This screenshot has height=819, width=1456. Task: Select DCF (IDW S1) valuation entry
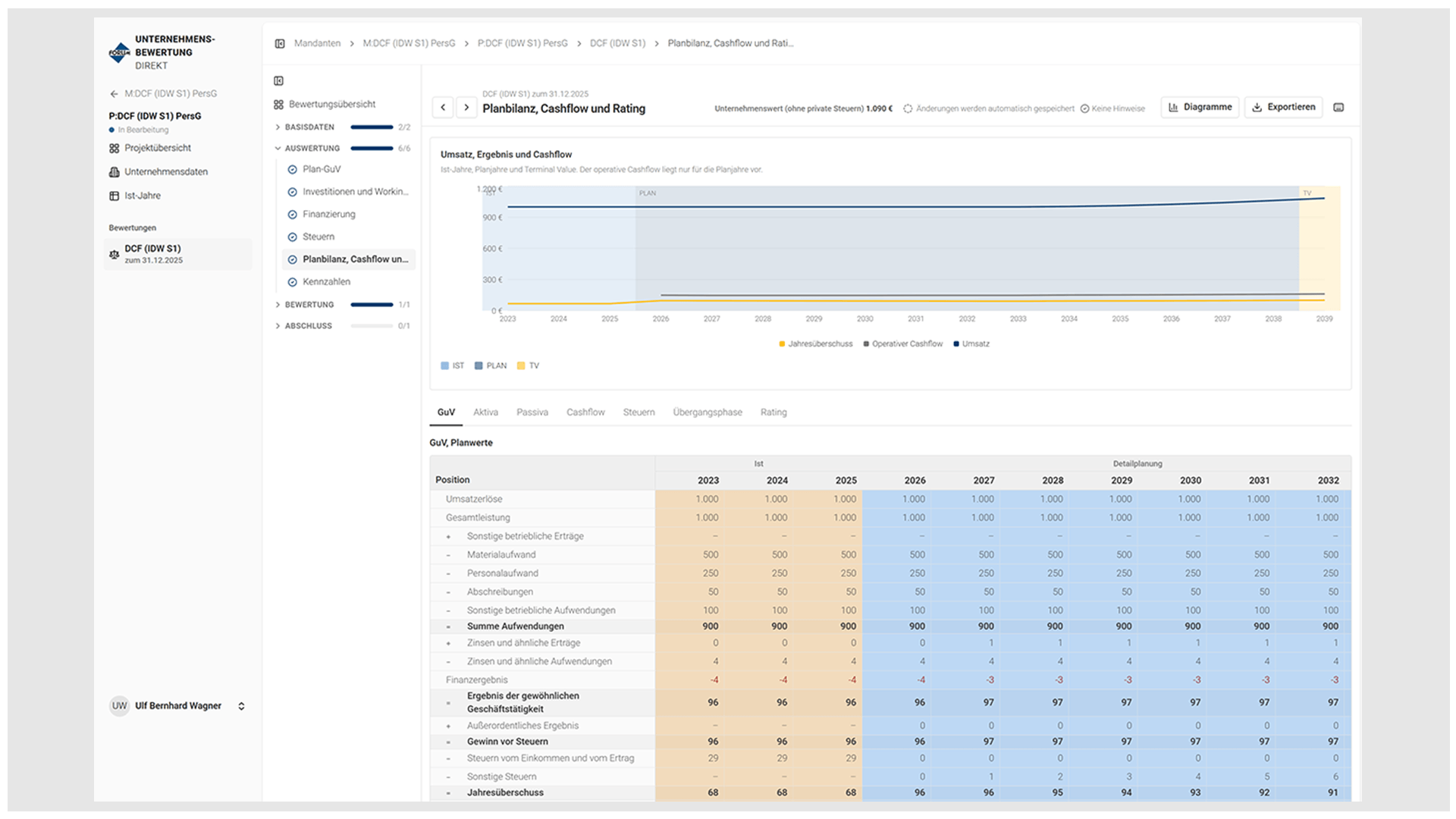click(x=177, y=254)
